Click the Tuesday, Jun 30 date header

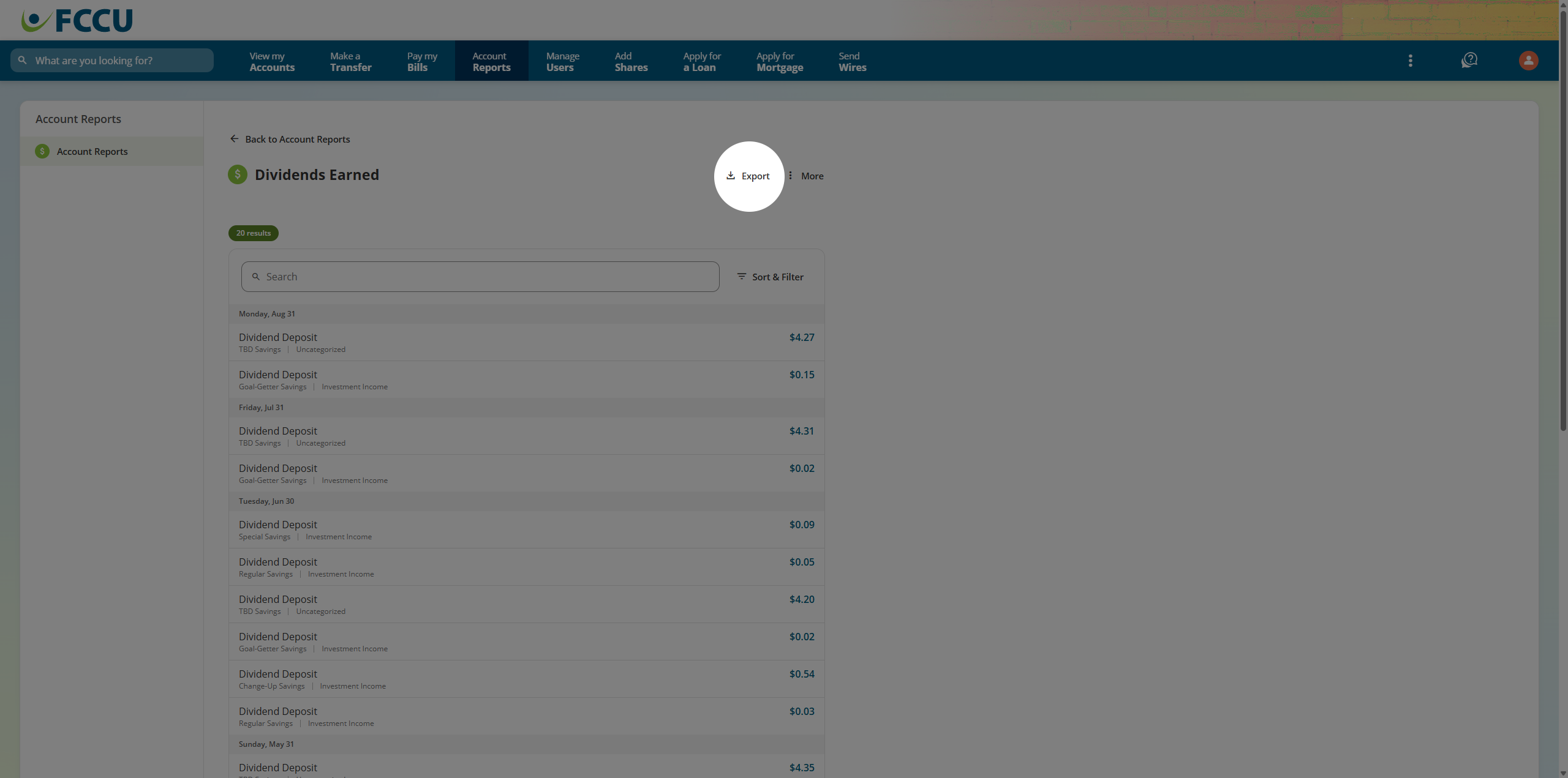click(x=526, y=501)
